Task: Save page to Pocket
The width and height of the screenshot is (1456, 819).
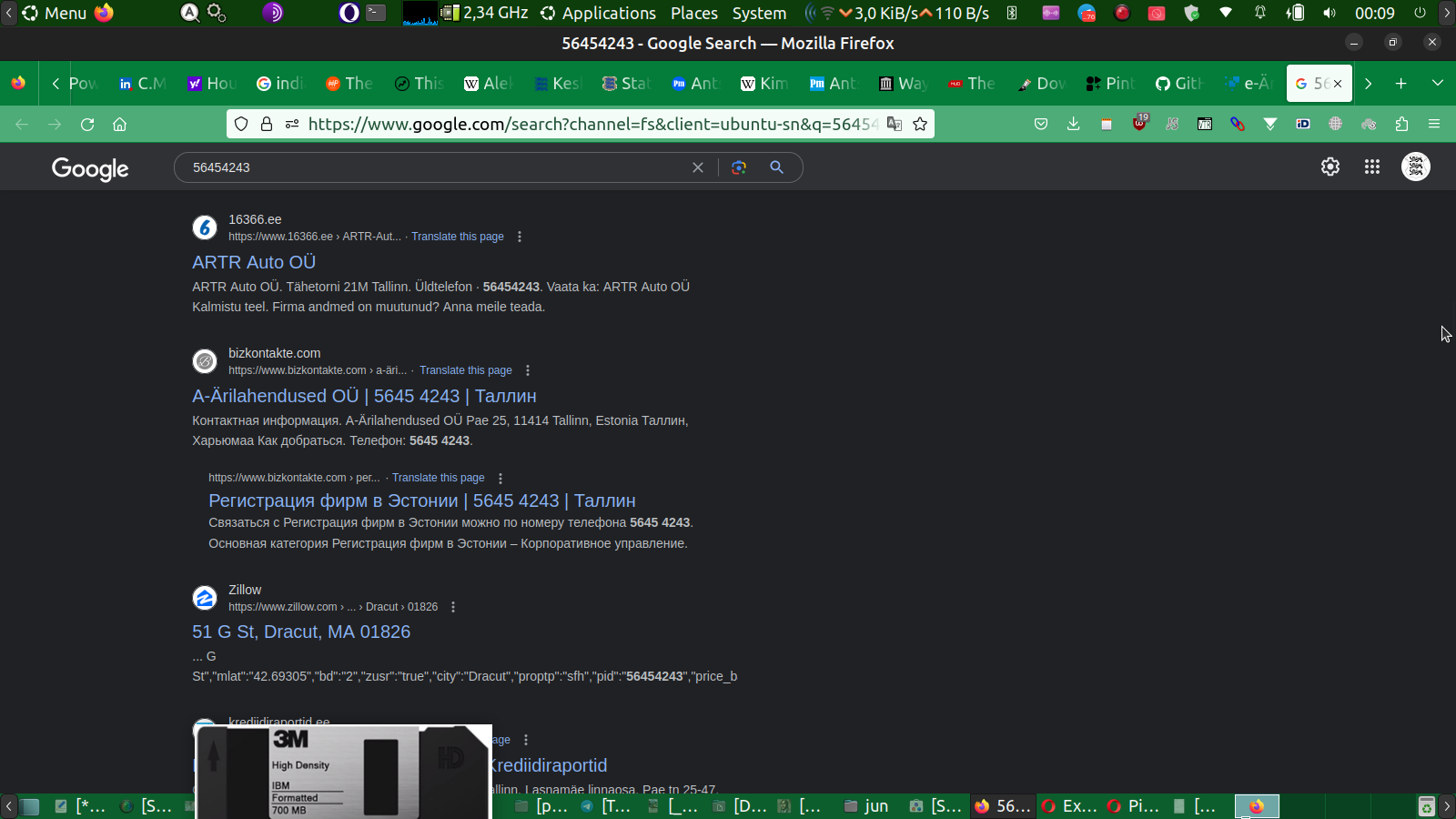Action: pos(1041,124)
